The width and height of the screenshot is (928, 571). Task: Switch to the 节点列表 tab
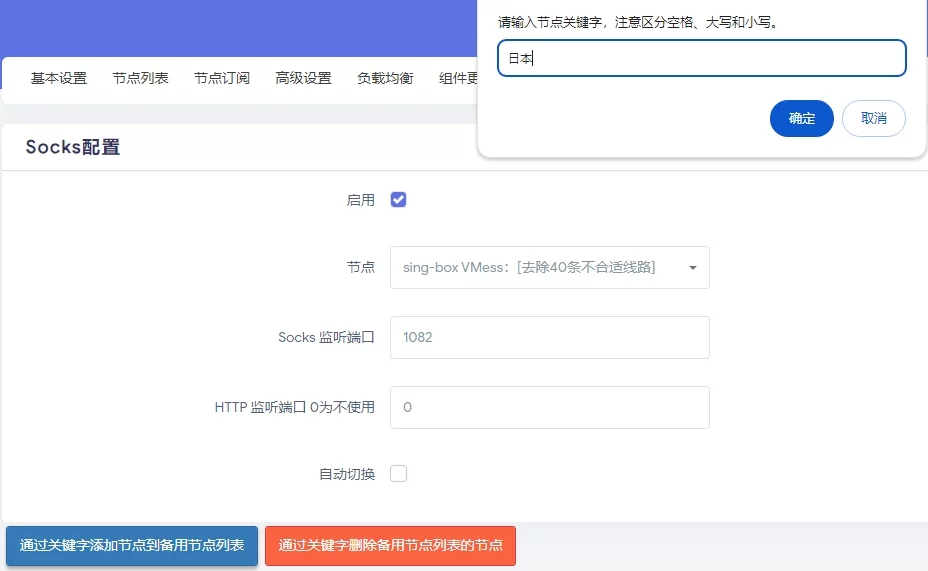(141, 78)
